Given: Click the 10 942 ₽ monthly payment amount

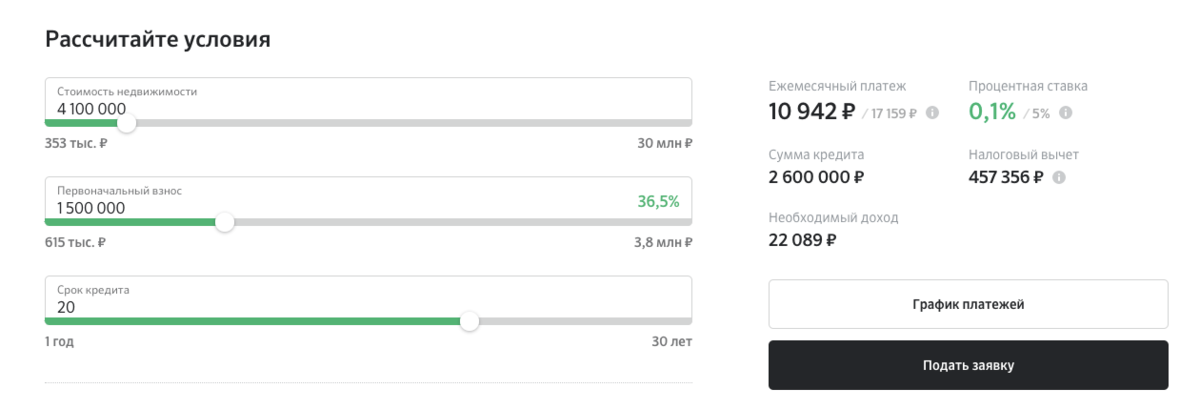Looking at the screenshot, I should [811, 112].
